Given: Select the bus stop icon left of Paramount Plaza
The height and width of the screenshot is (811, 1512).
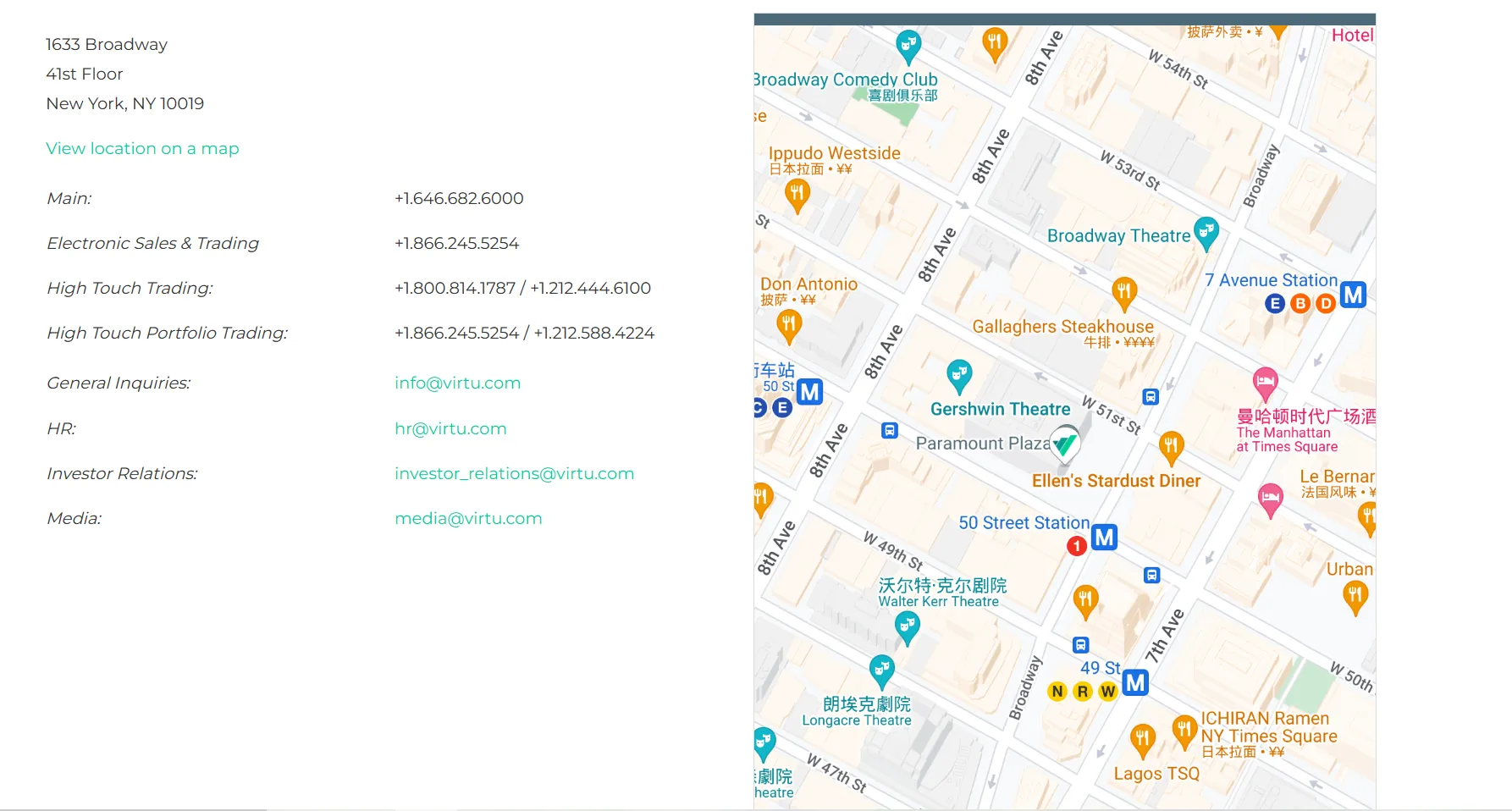Looking at the screenshot, I should (x=890, y=431).
